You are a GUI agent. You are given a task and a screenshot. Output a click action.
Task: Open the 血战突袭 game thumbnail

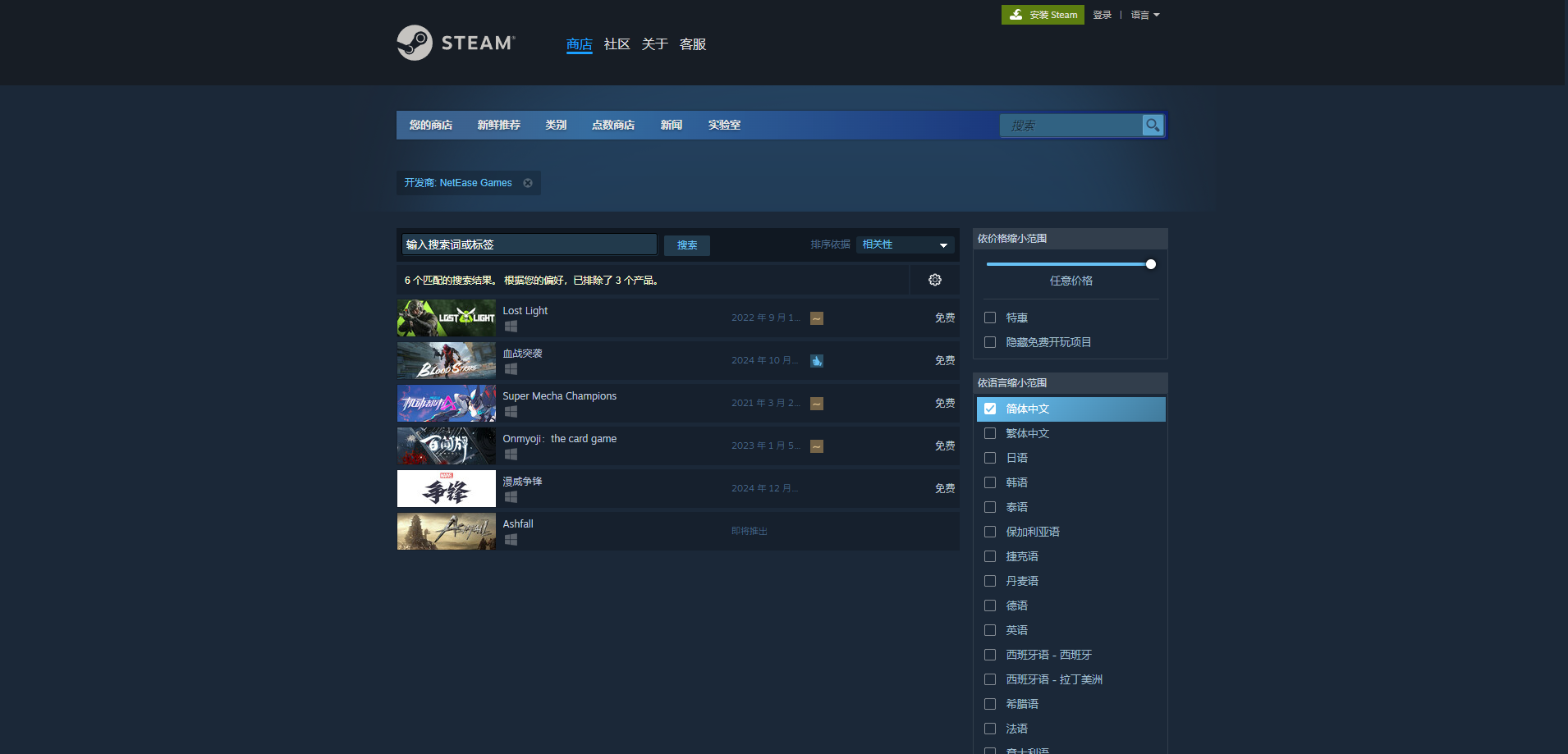[447, 361]
